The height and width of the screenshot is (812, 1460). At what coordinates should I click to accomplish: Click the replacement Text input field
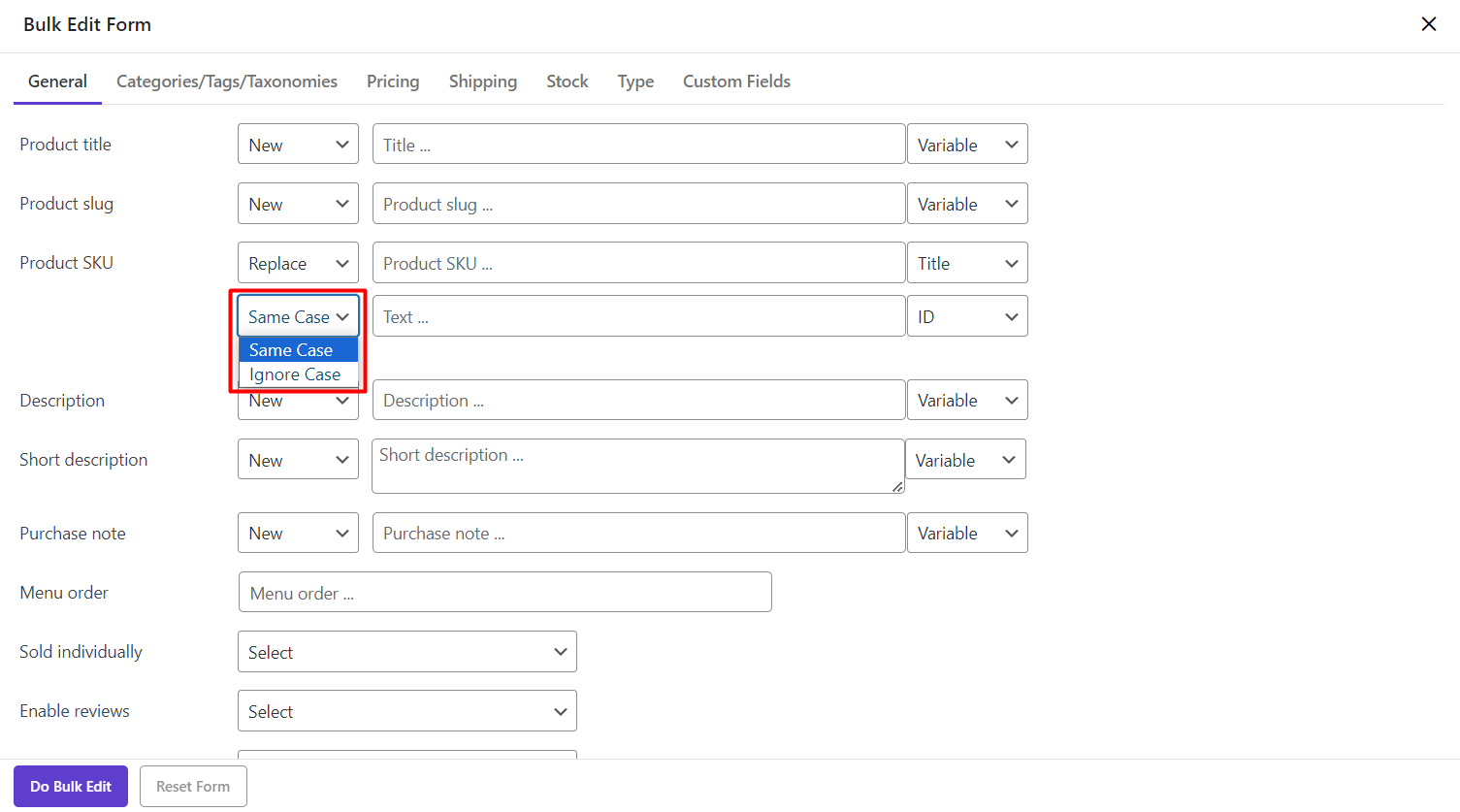point(638,316)
